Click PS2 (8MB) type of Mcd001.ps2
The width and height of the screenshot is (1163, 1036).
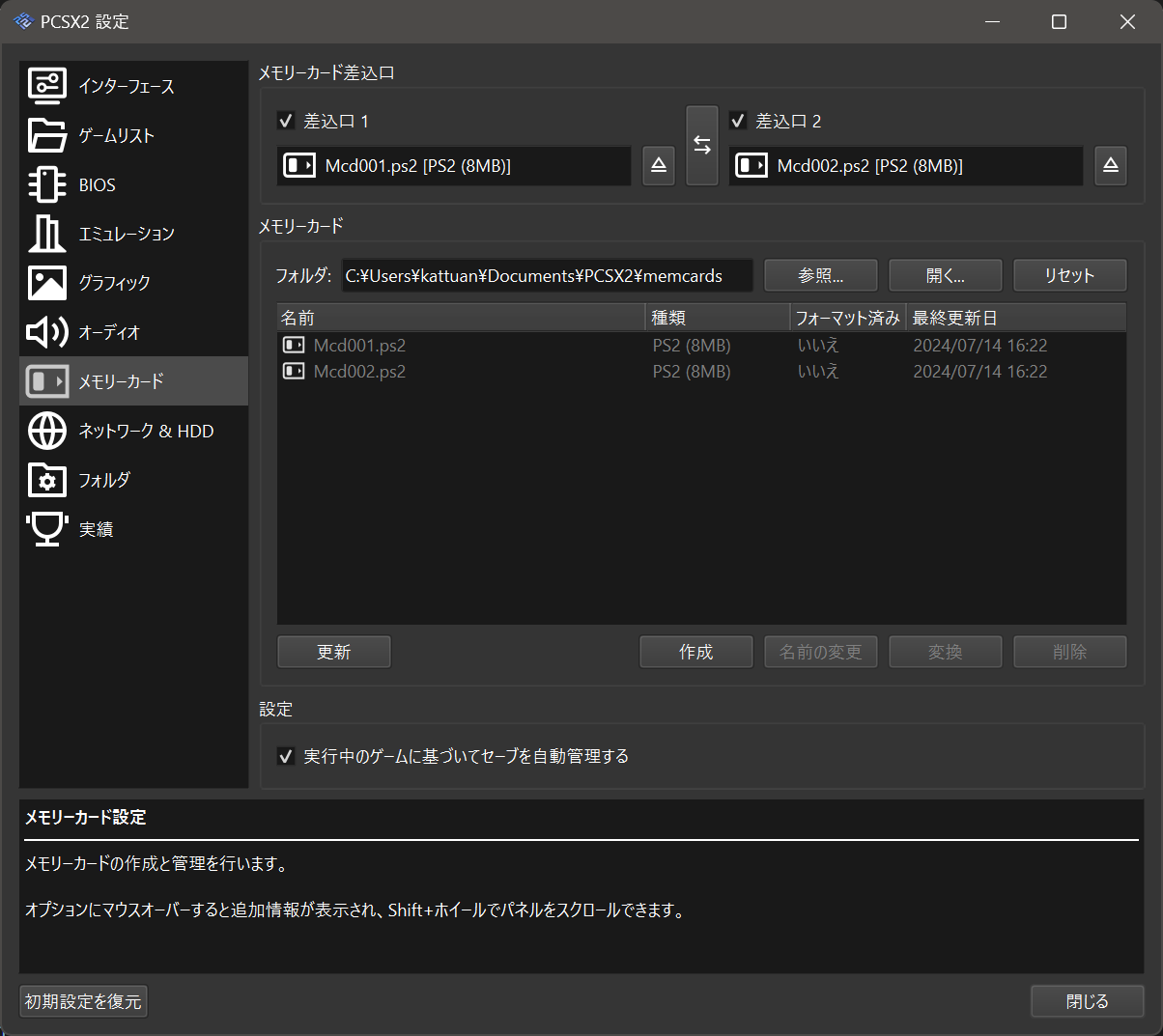(x=692, y=345)
